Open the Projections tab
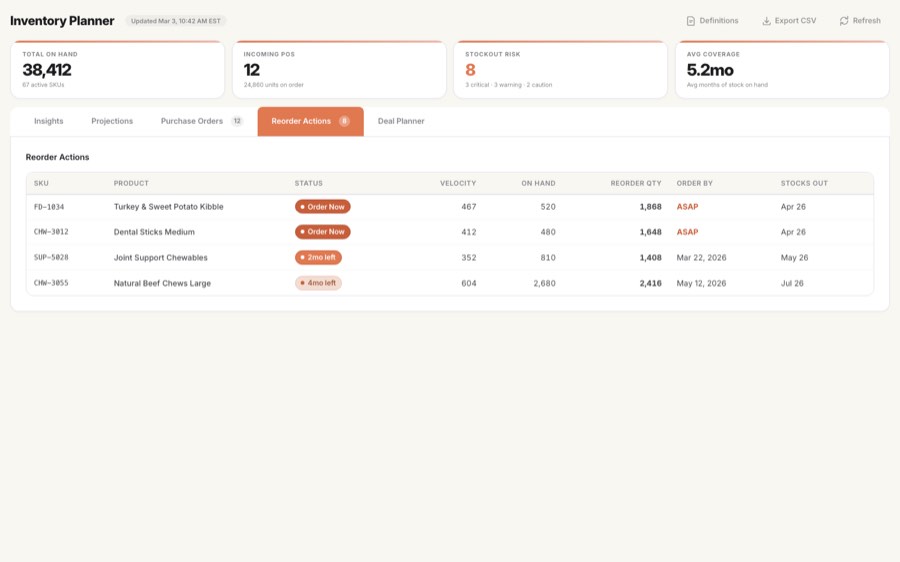This screenshot has height=562, width=900. [x=112, y=121]
